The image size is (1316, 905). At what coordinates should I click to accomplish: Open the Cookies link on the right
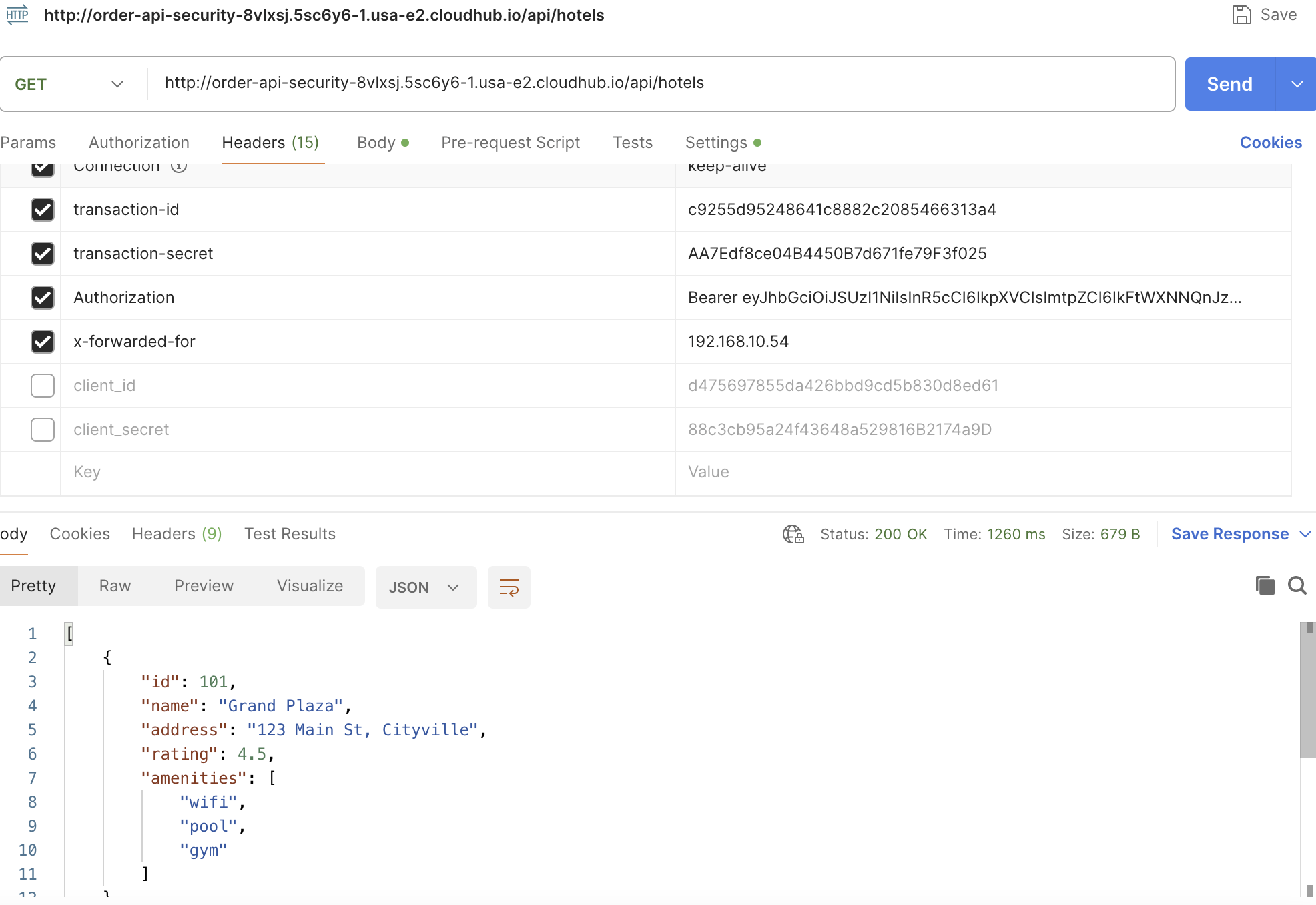(1271, 143)
